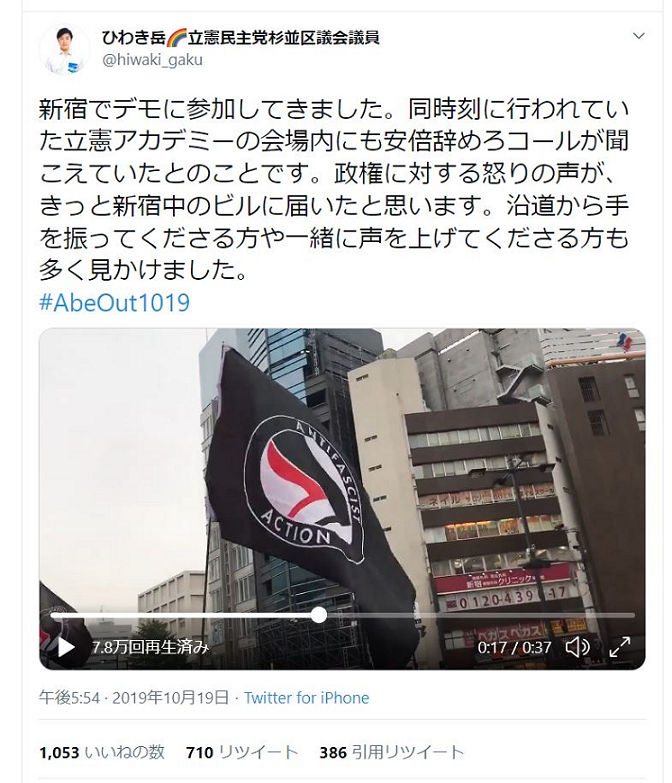Image resolution: width=672 pixels, height=783 pixels.
Task: Mute the video with the speaker icon
Action: (578, 647)
